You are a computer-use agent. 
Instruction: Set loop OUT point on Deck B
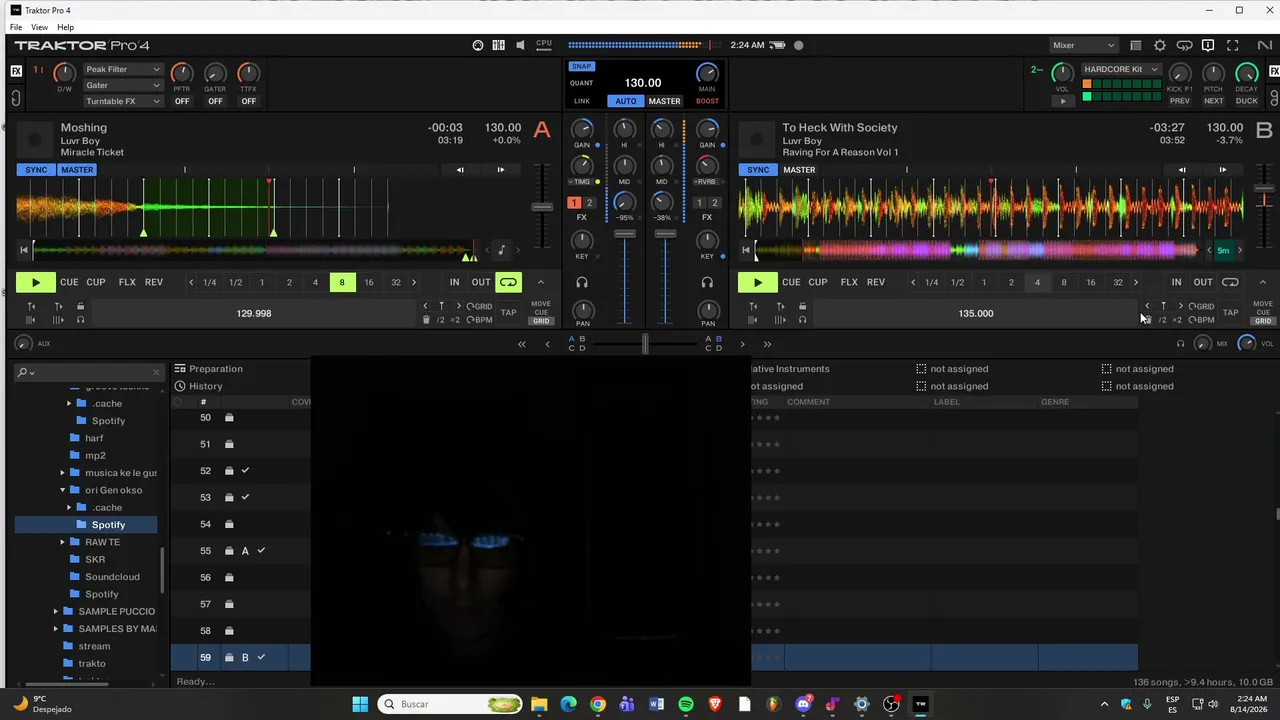pyautogui.click(x=1203, y=282)
